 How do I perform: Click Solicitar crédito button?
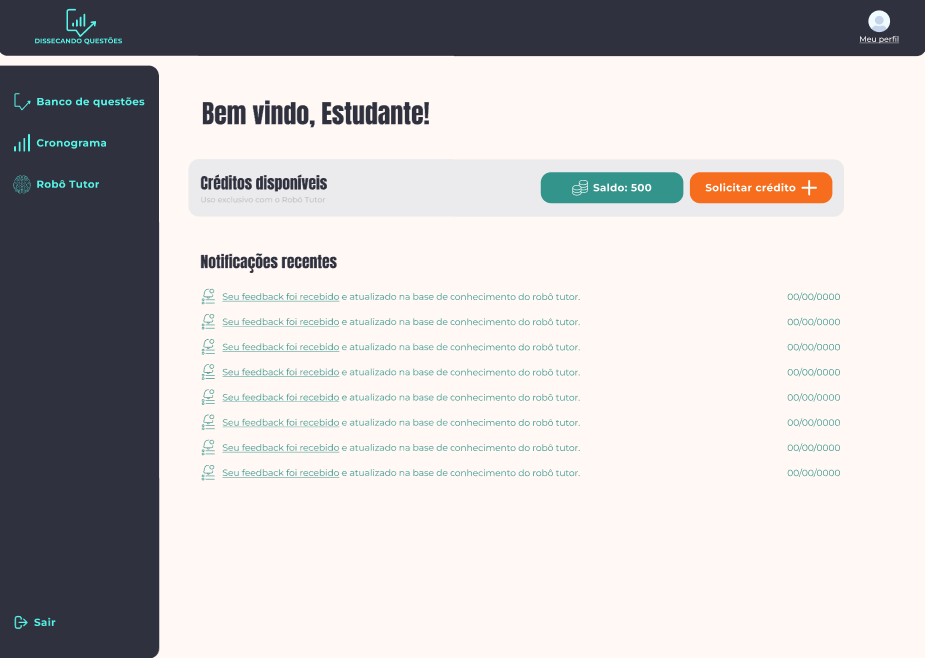pyautogui.click(x=761, y=188)
